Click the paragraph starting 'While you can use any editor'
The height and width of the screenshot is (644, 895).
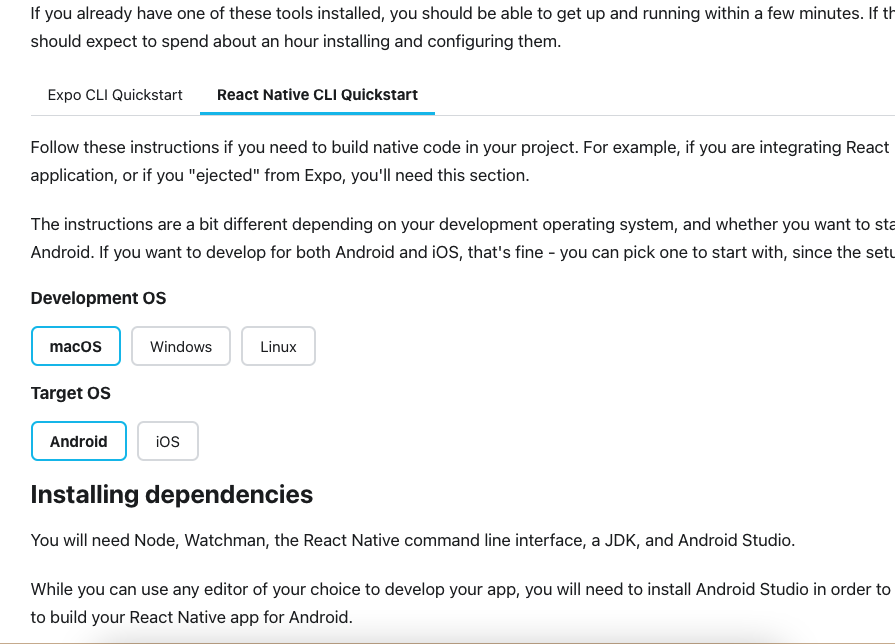coord(400,590)
